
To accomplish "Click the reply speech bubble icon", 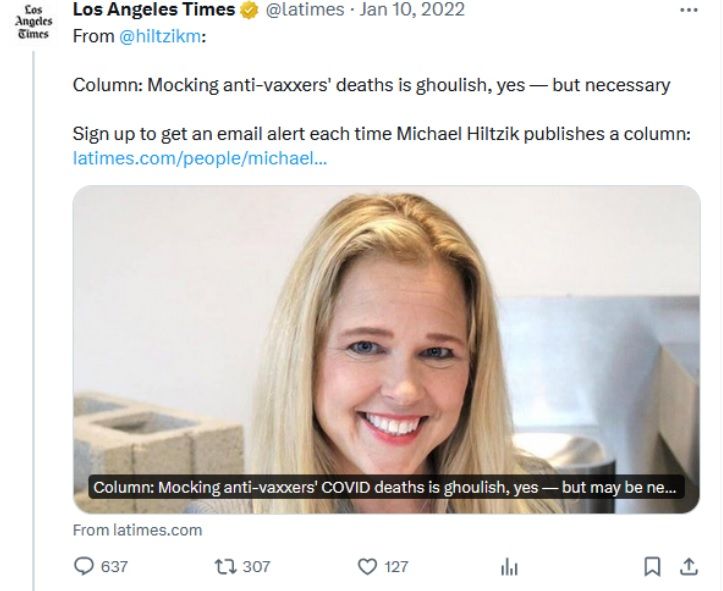I will [x=84, y=566].
